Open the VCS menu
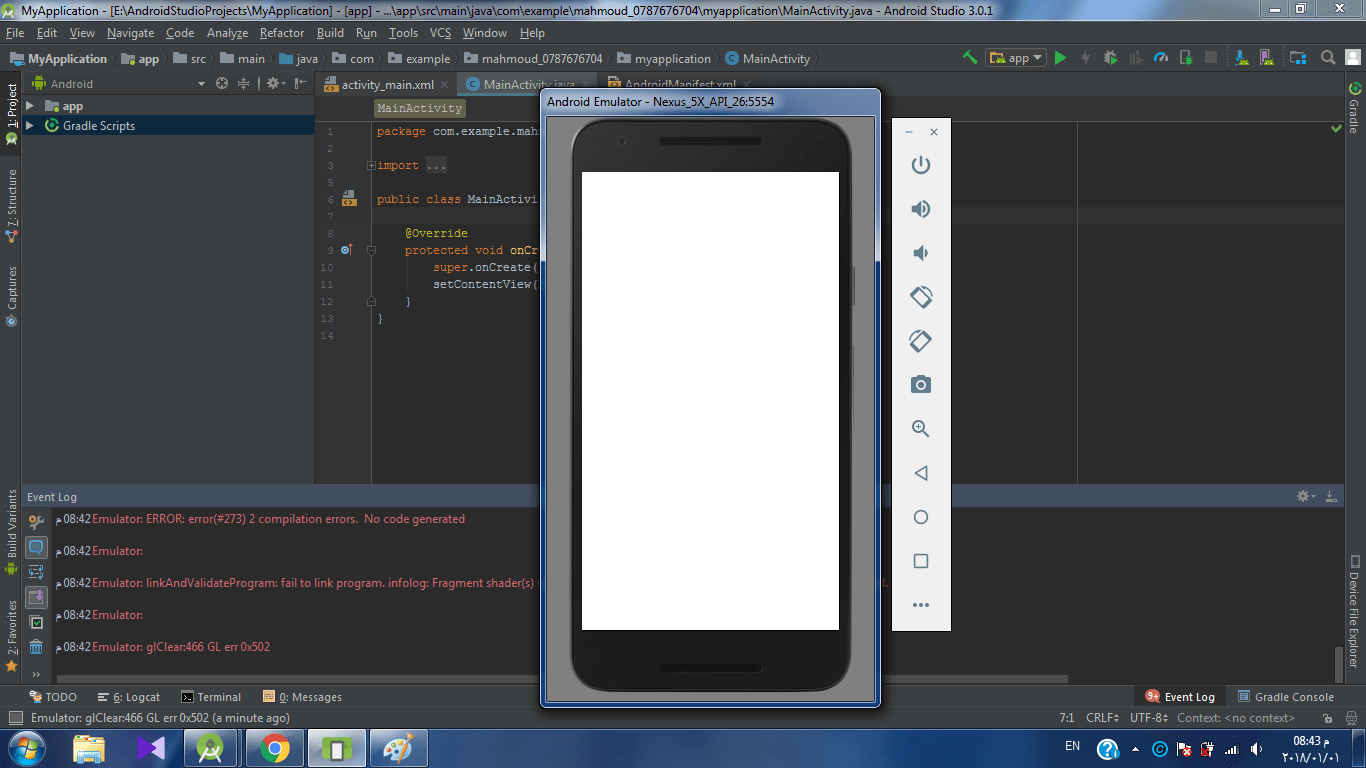 [441, 33]
